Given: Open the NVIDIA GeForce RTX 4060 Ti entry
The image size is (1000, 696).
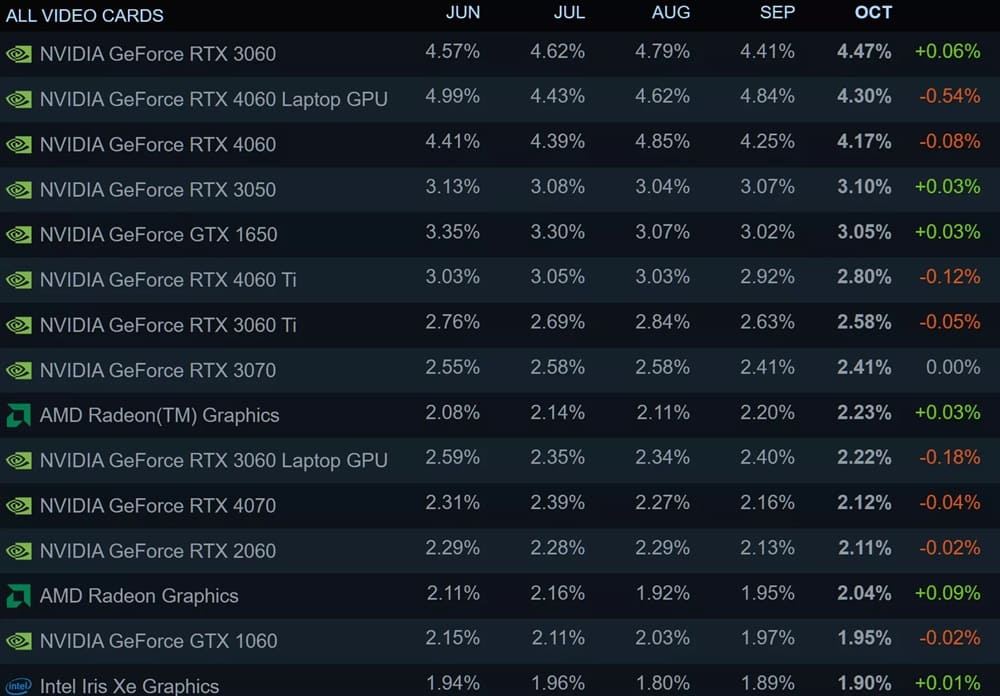Looking at the screenshot, I should tap(168, 280).
